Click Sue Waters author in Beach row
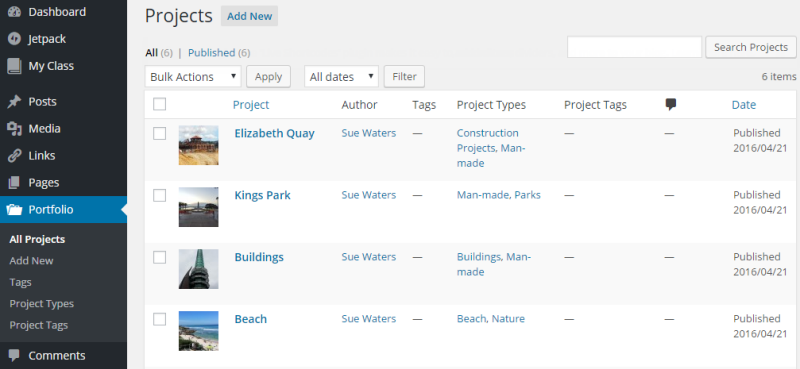Image resolution: width=800 pixels, height=369 pixels. tap(368, 318)
